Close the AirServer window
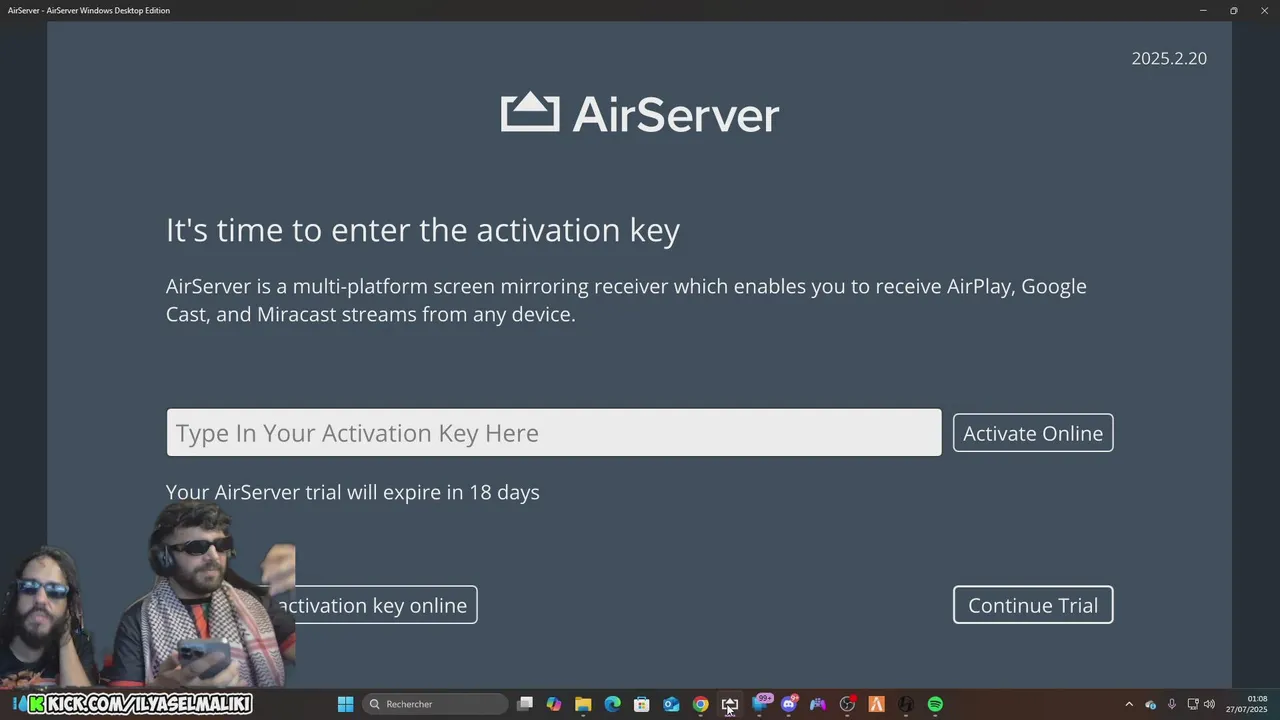Screen dimensions: 1280x720 click(1264, 10)
